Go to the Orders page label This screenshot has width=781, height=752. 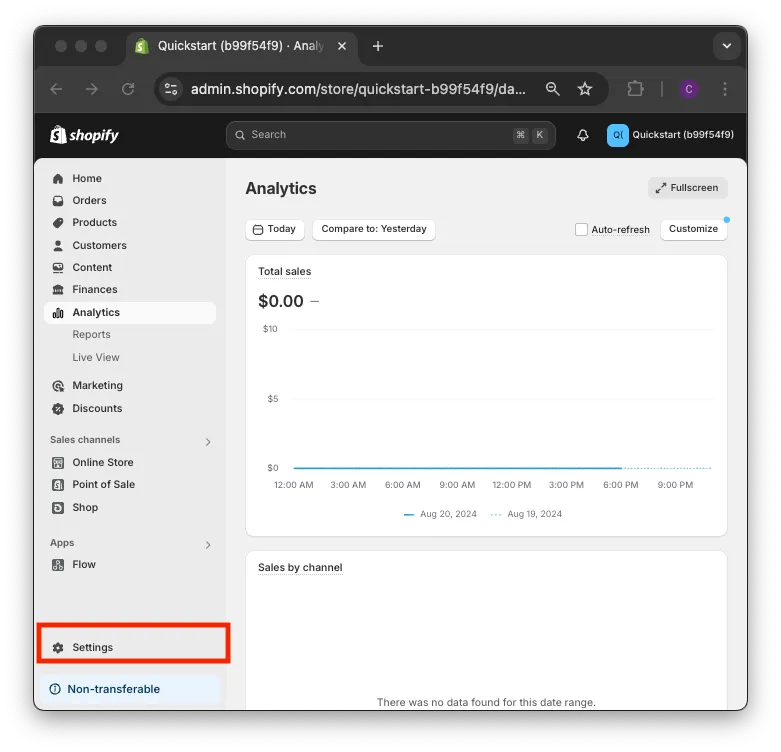point(89,200)
